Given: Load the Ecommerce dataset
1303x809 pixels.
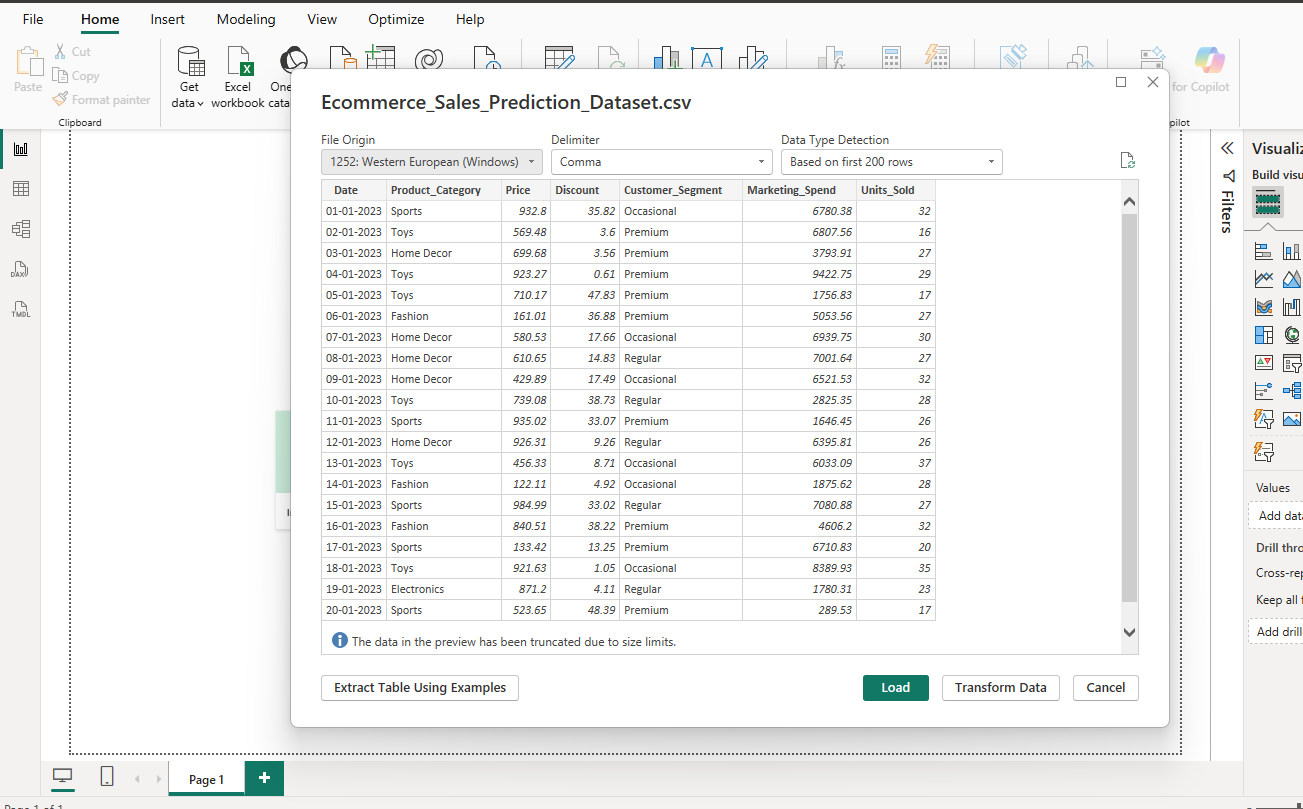Looking at the screenshot, I should (895, 687).
